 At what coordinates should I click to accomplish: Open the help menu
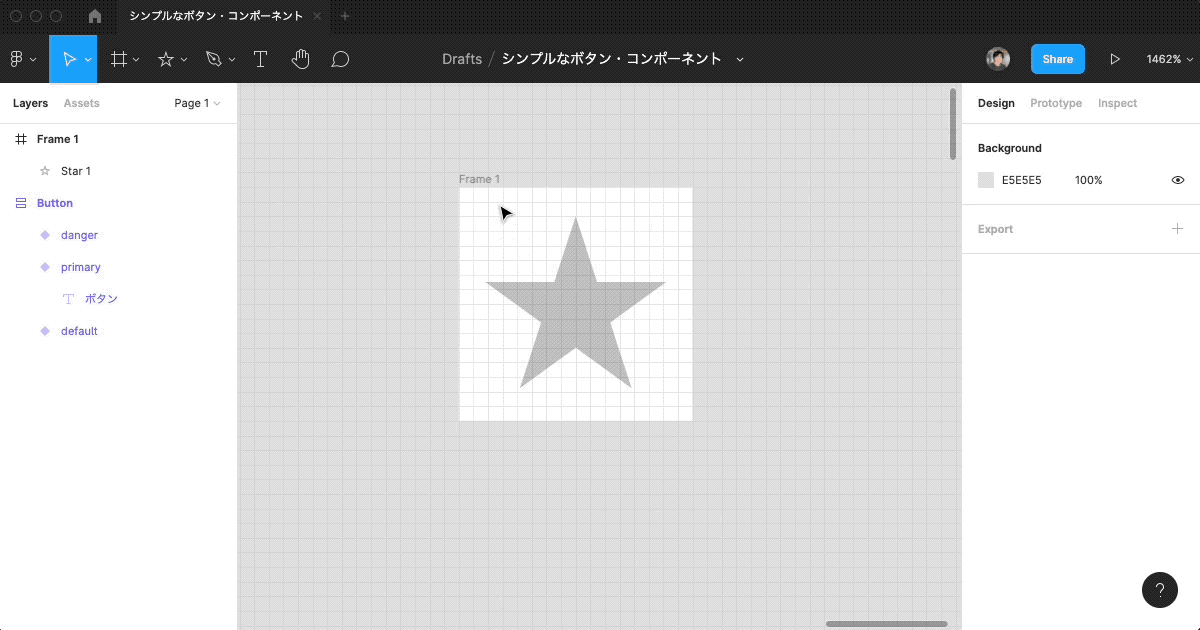(1160, 590)
